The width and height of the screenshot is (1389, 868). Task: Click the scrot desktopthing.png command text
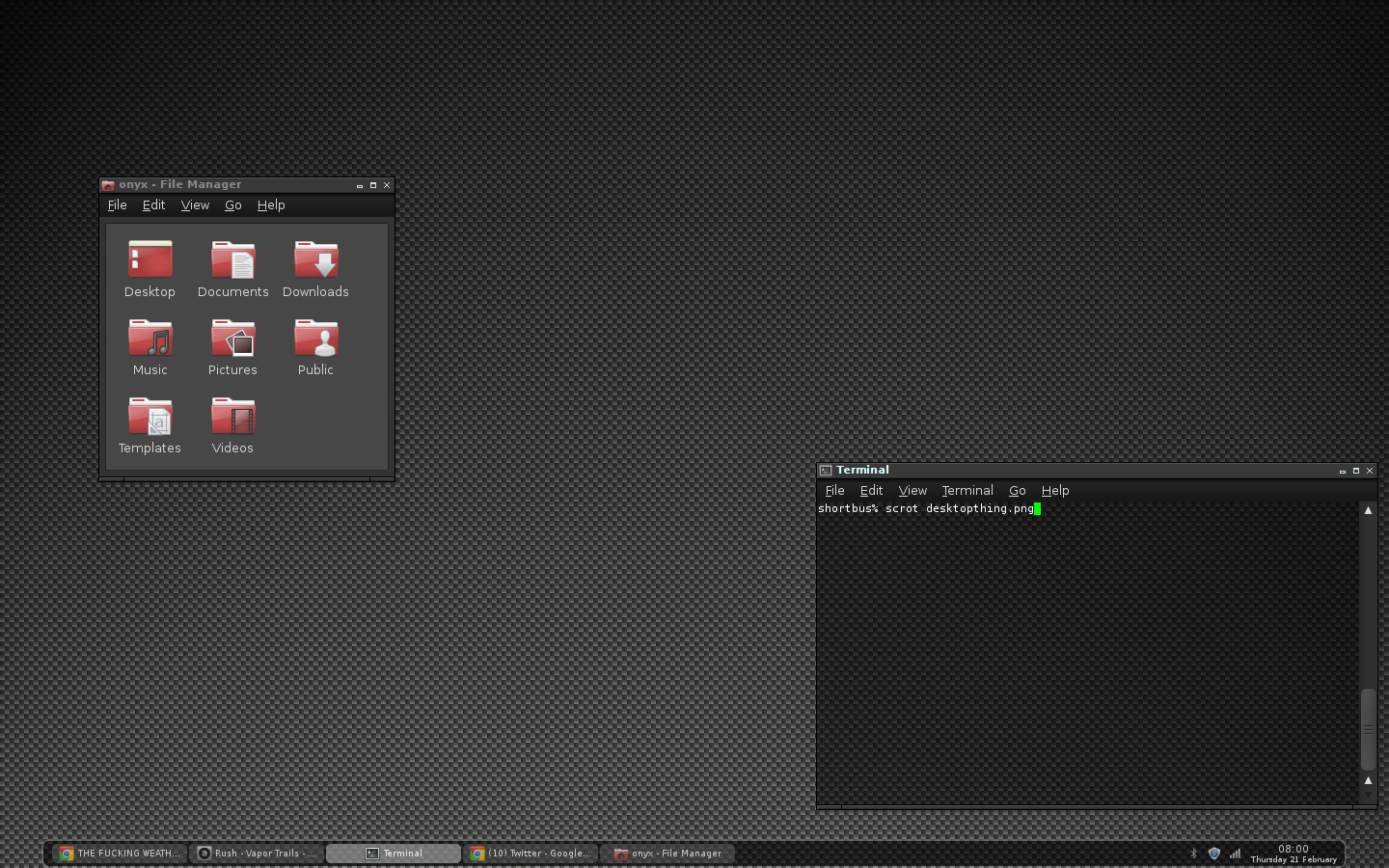coord(960,509)
